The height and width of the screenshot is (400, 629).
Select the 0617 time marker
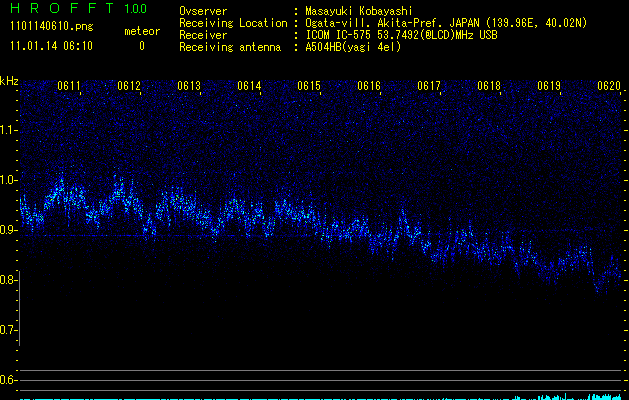(429, 87)
